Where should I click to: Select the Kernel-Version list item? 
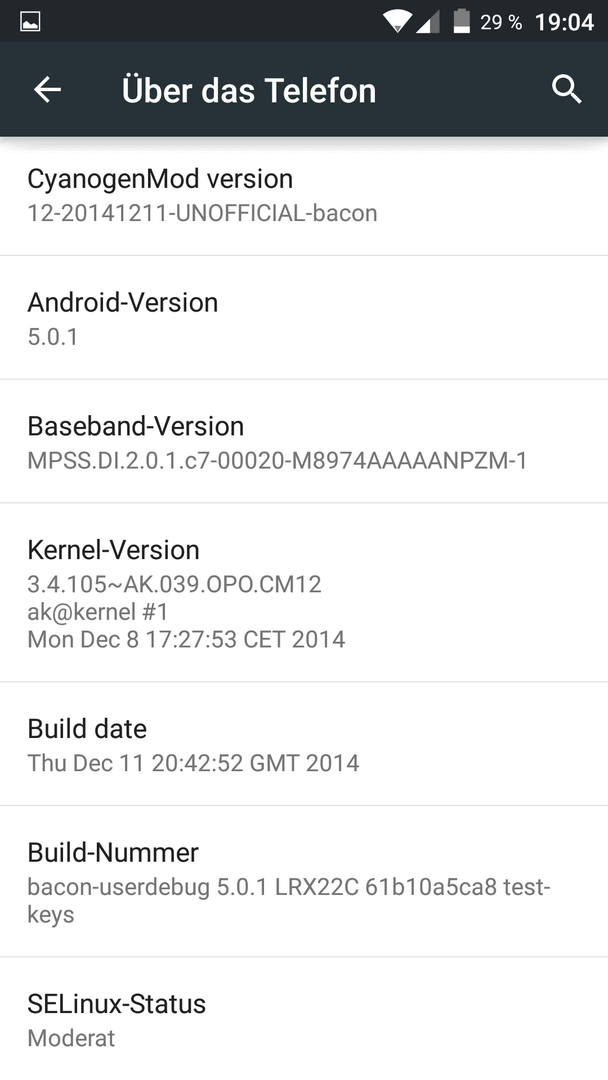304,593
